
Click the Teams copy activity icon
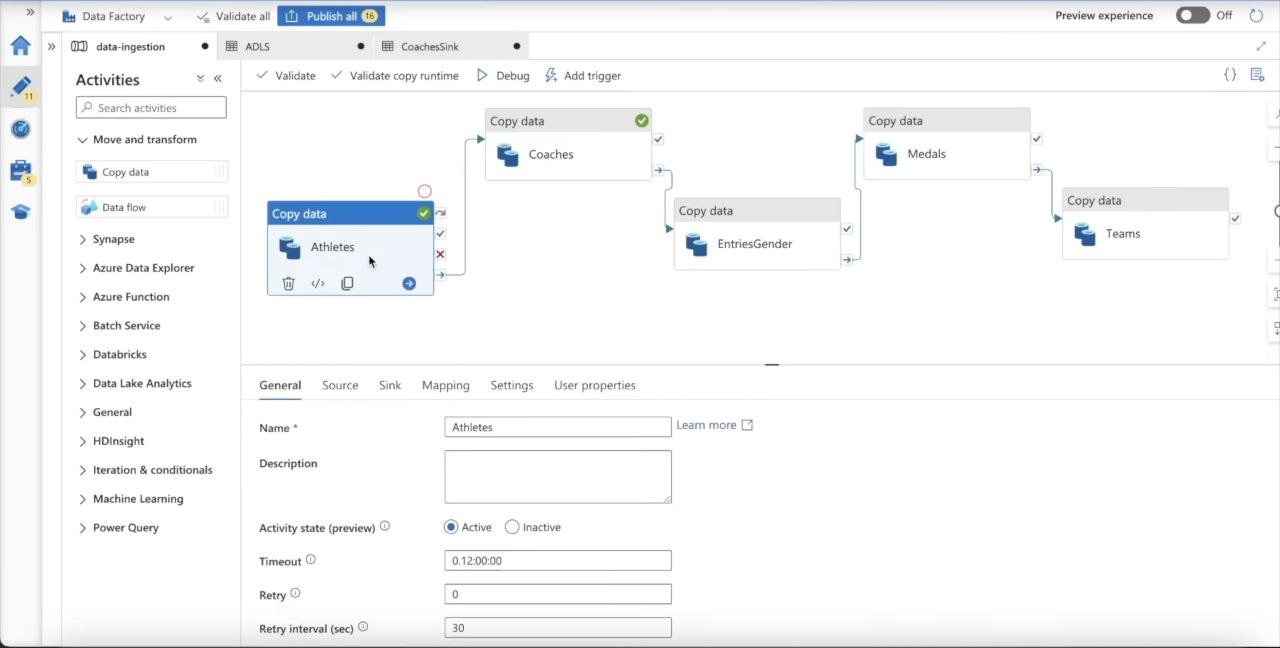pyautogui.click(x=1085, y=234)
